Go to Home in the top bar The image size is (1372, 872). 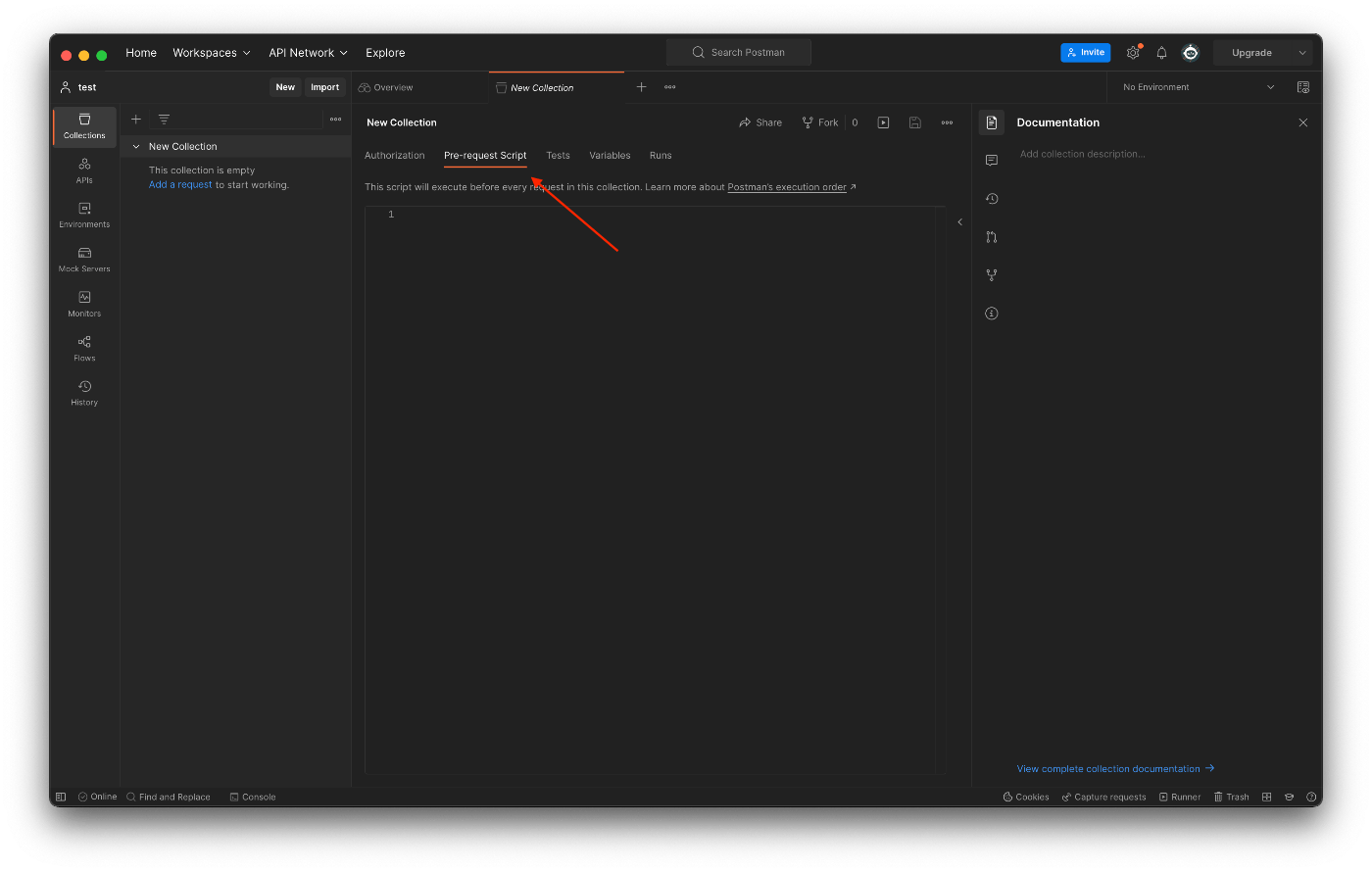(141, 53)
